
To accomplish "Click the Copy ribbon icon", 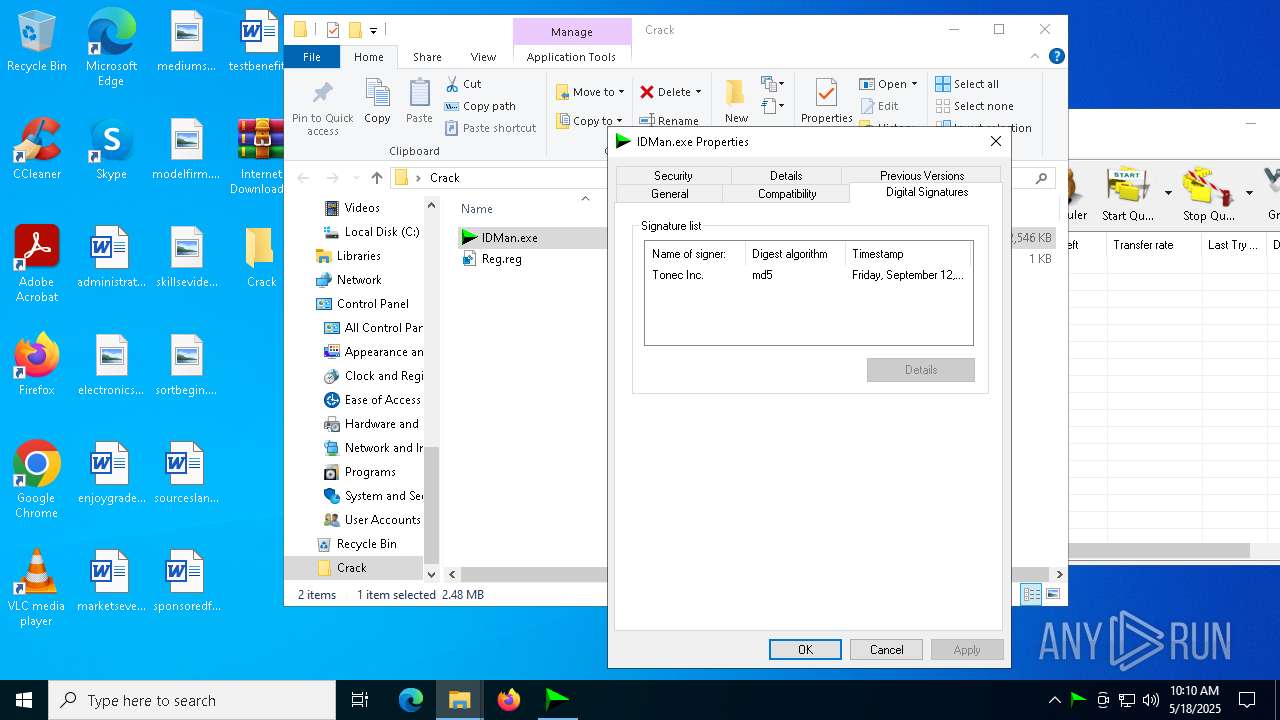I will pos(377,101).
